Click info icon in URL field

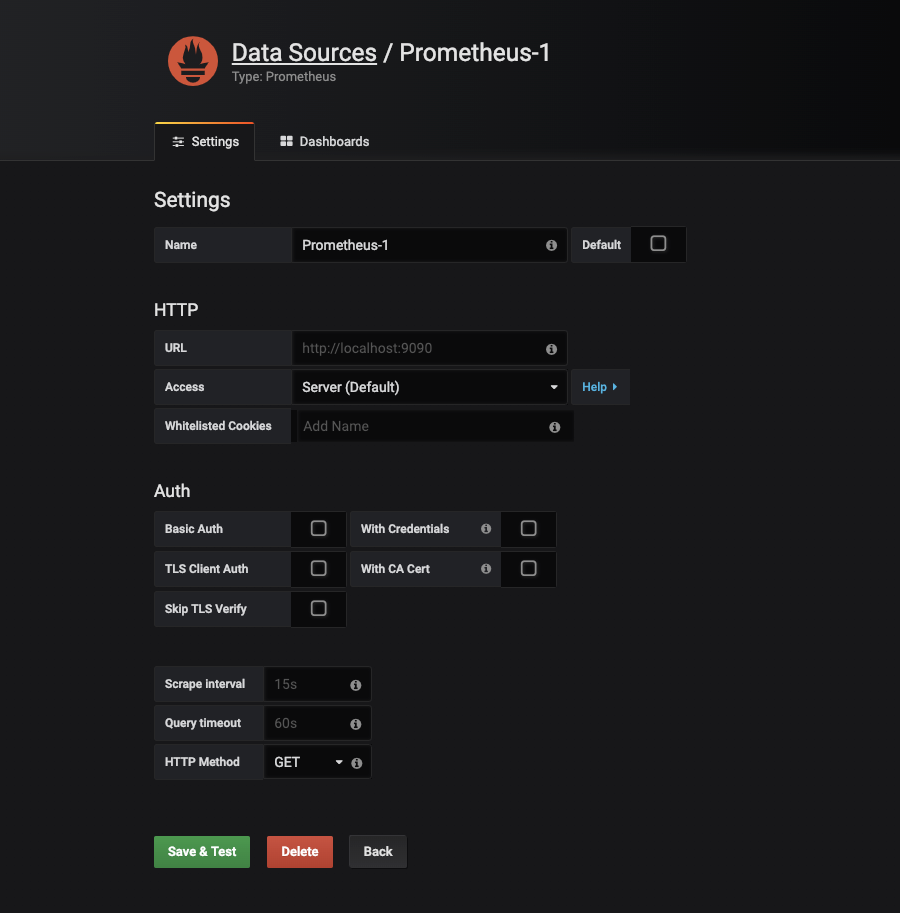click(551, 349)
